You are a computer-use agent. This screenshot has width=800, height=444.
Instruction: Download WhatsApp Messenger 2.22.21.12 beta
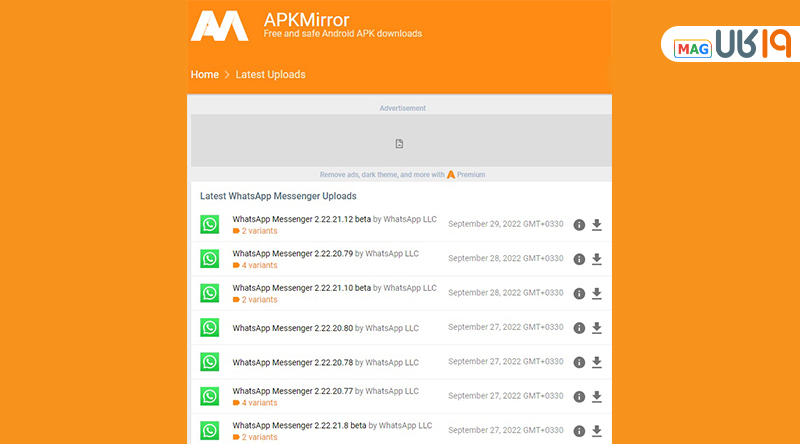point(597,225)
